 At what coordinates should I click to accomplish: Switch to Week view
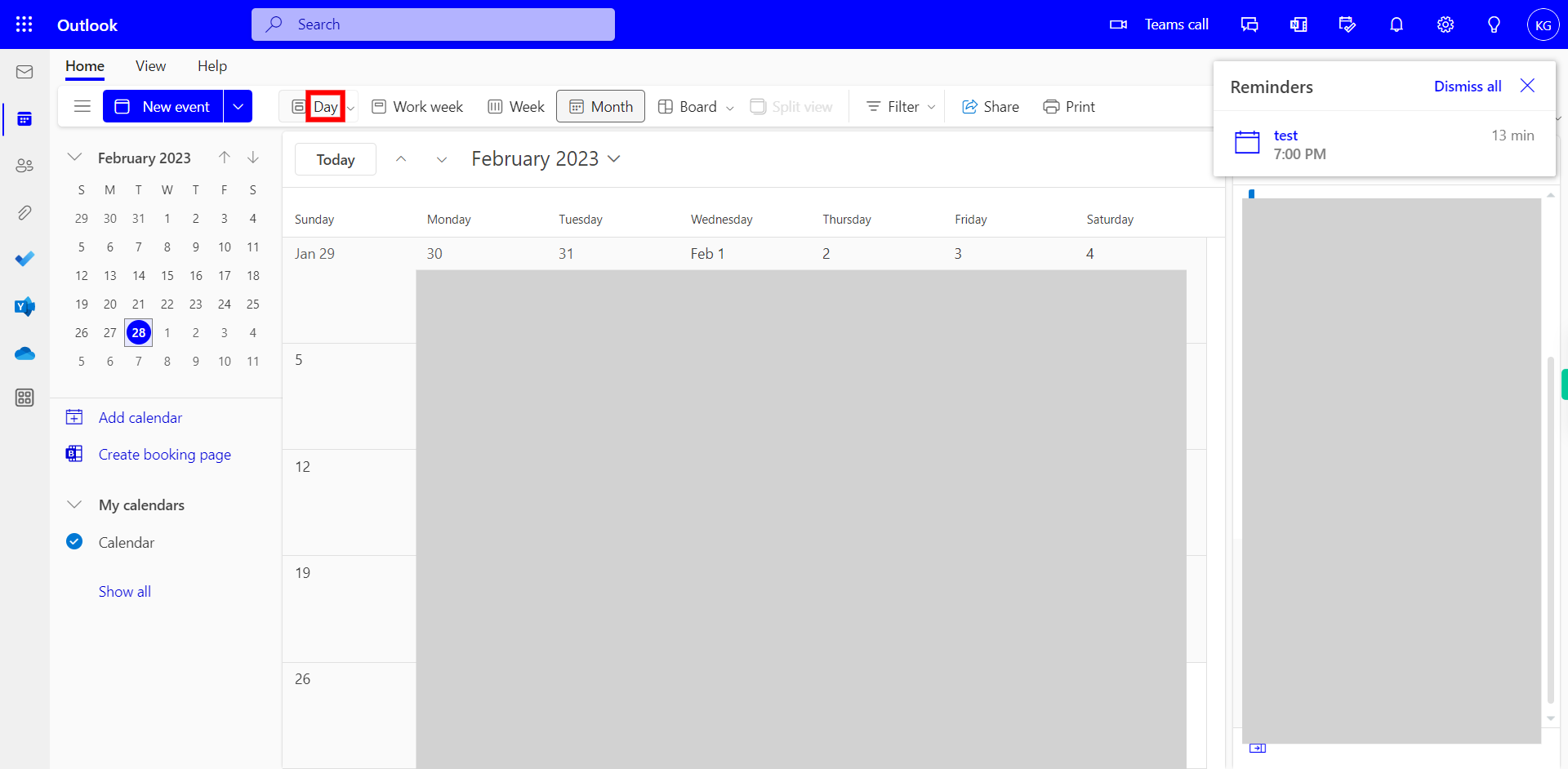pyautogui.click(x=516, y=107)
